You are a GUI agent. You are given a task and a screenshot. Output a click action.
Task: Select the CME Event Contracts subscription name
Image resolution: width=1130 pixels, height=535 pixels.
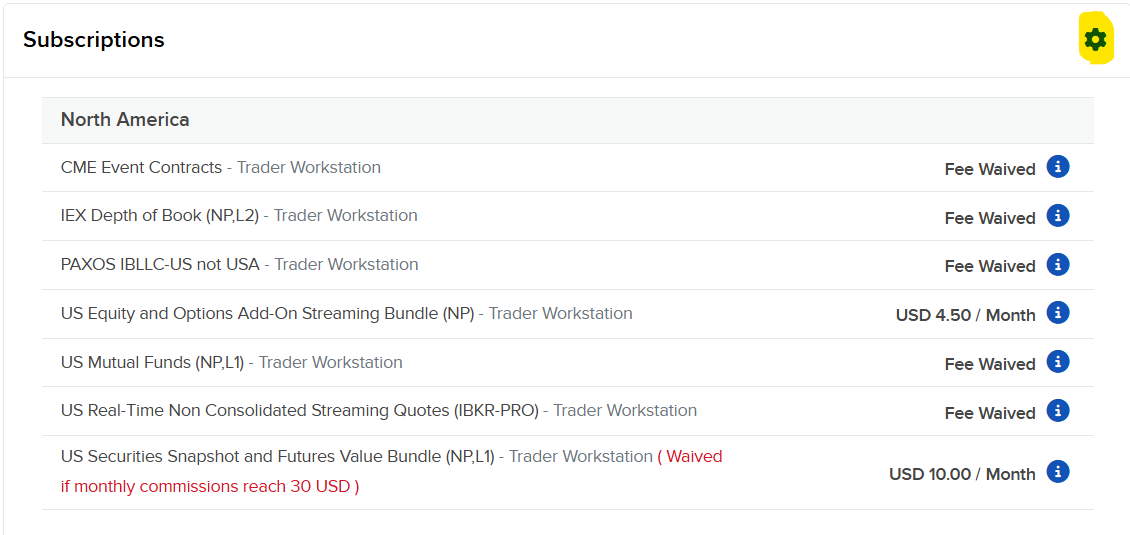pyautogui.click(x=141, y=167)
